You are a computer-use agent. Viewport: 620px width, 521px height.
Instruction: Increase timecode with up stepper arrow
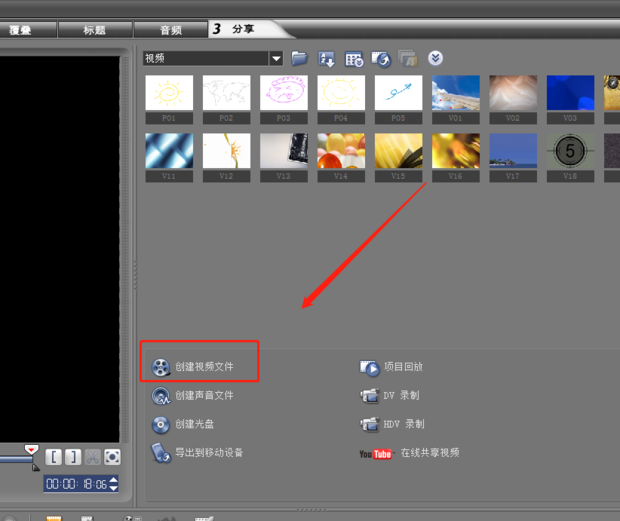tap(113, 480)
